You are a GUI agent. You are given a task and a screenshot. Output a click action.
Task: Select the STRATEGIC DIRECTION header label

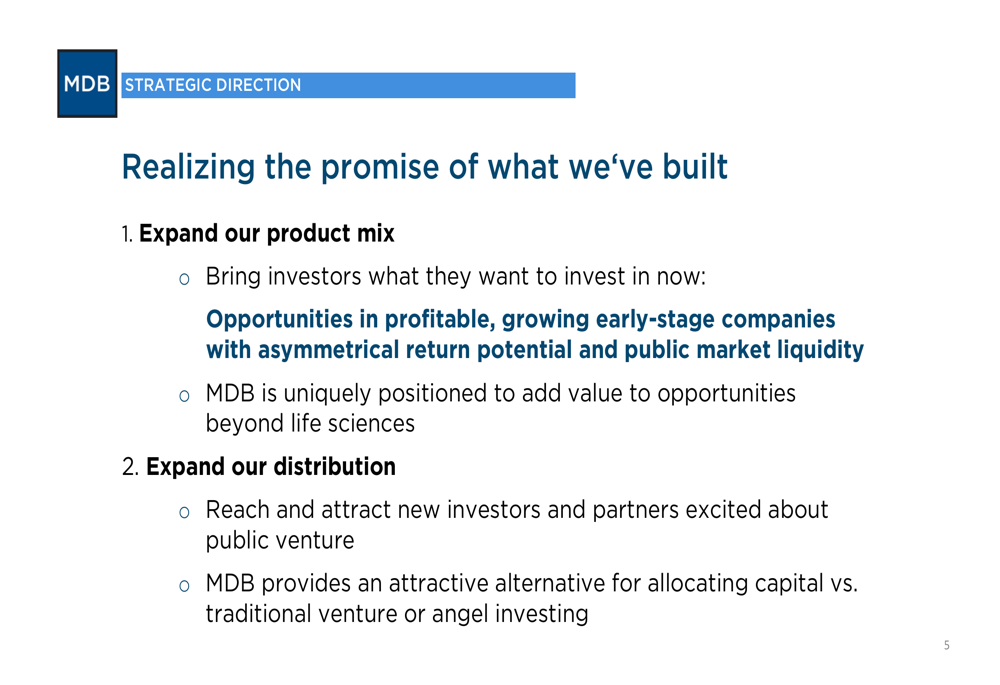coord(212,86)
